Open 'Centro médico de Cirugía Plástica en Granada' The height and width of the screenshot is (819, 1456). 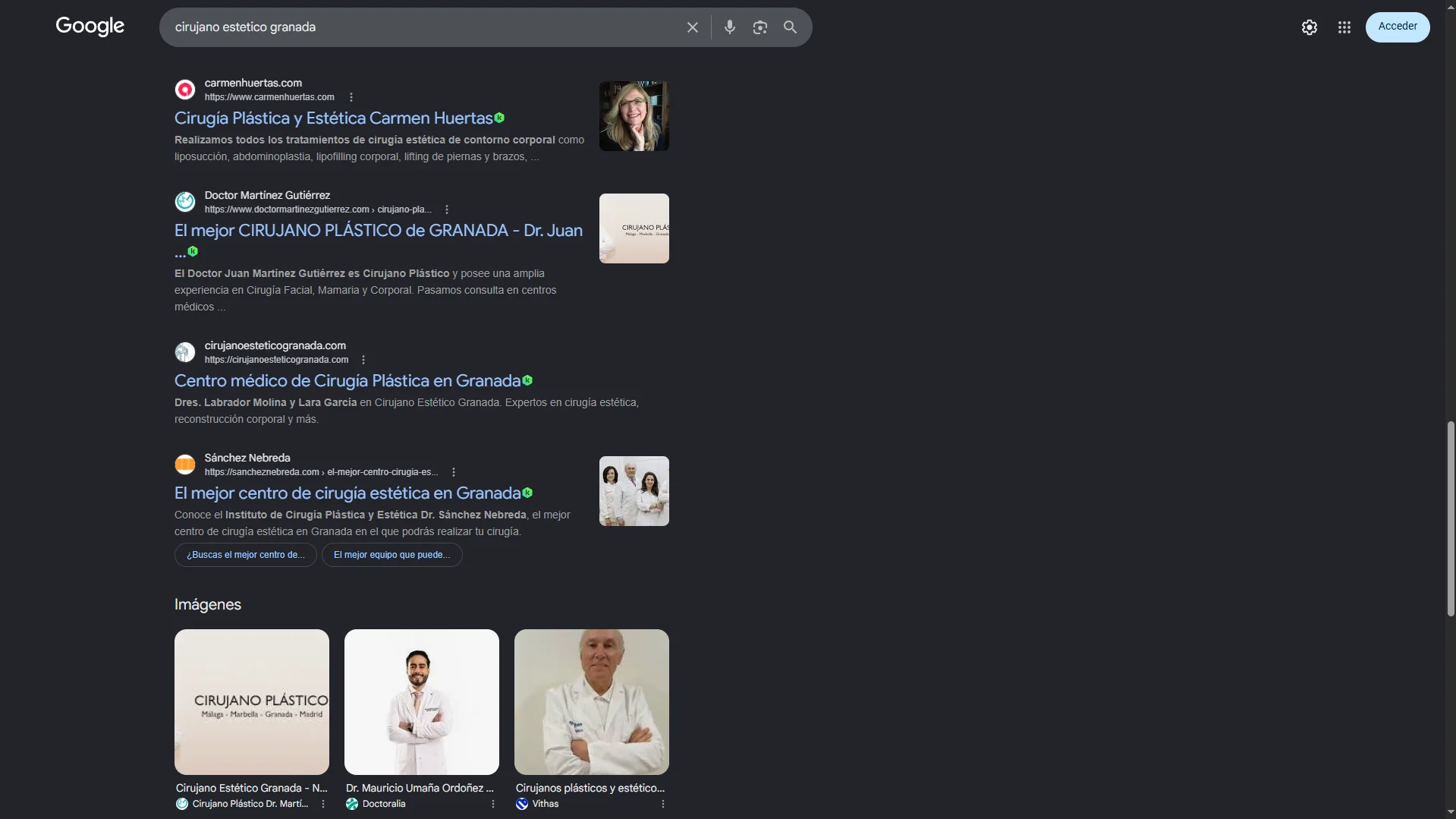tap(347, 381)
